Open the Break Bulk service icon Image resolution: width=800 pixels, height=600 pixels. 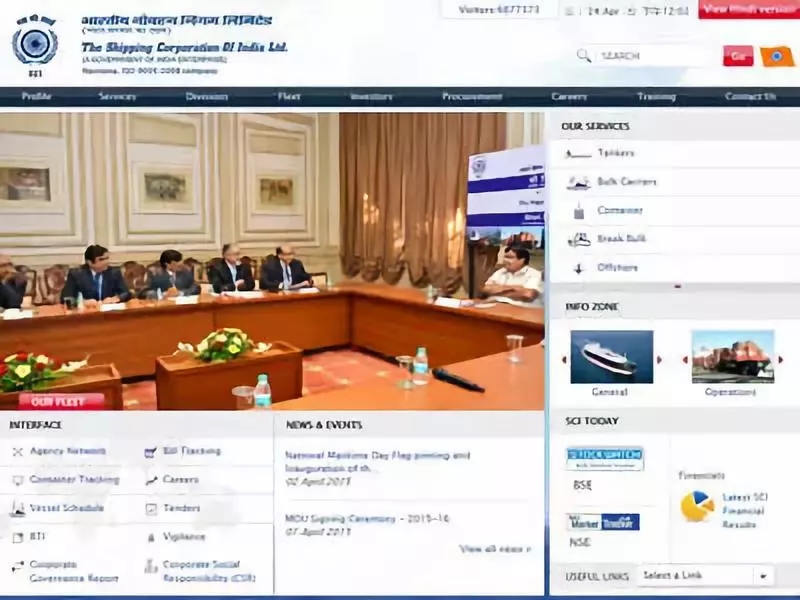579,239
